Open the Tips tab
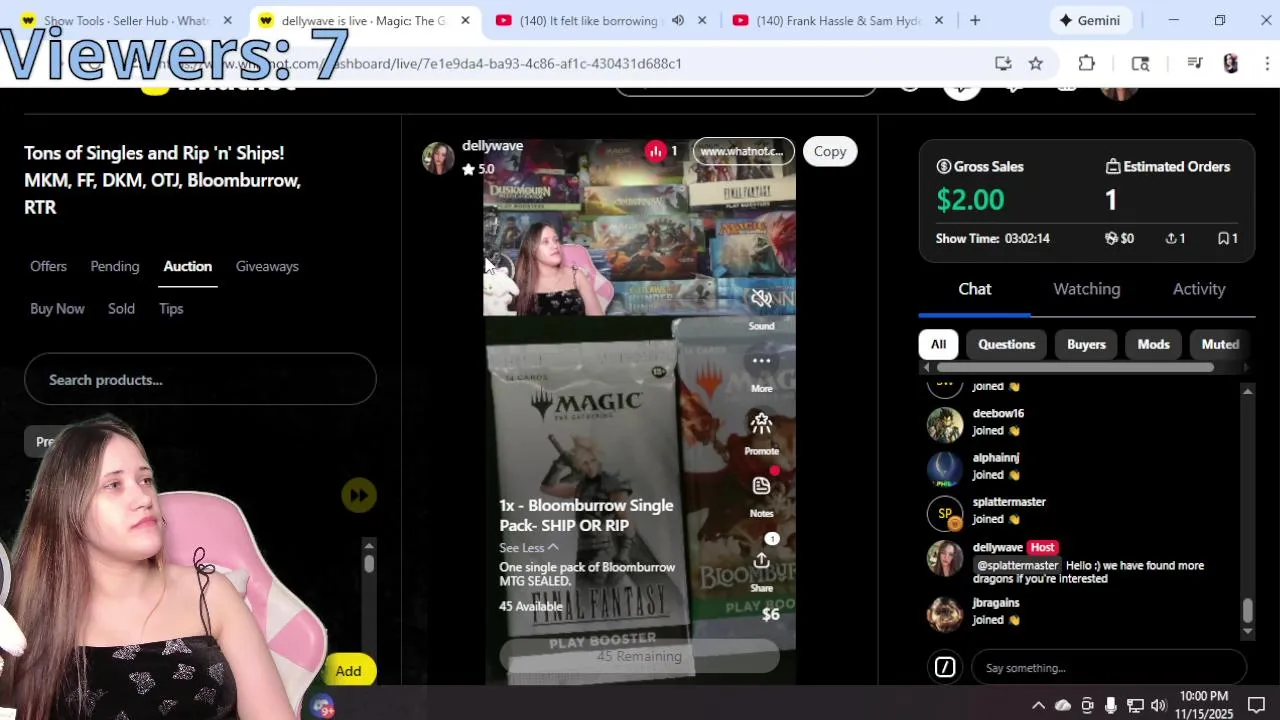This screenshot has height=720, width=1280. click(171, 308)
